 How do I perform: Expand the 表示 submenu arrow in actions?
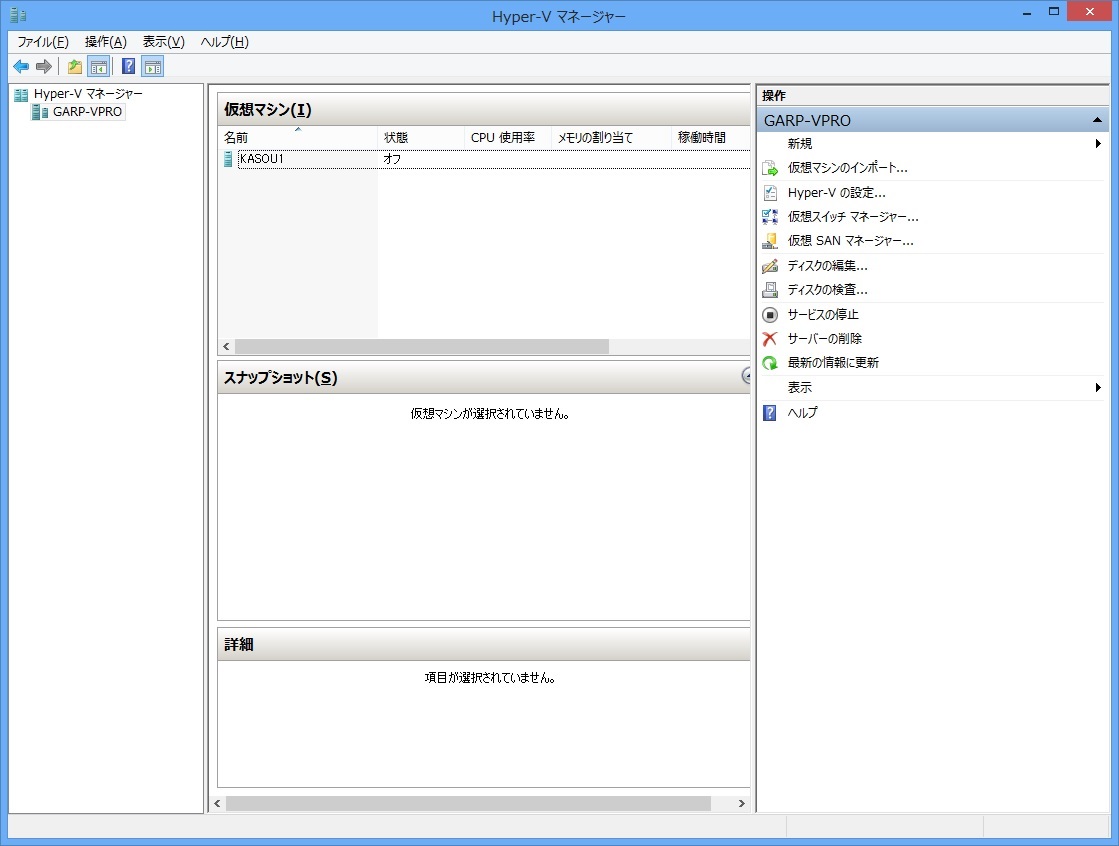coord(1098,388)
